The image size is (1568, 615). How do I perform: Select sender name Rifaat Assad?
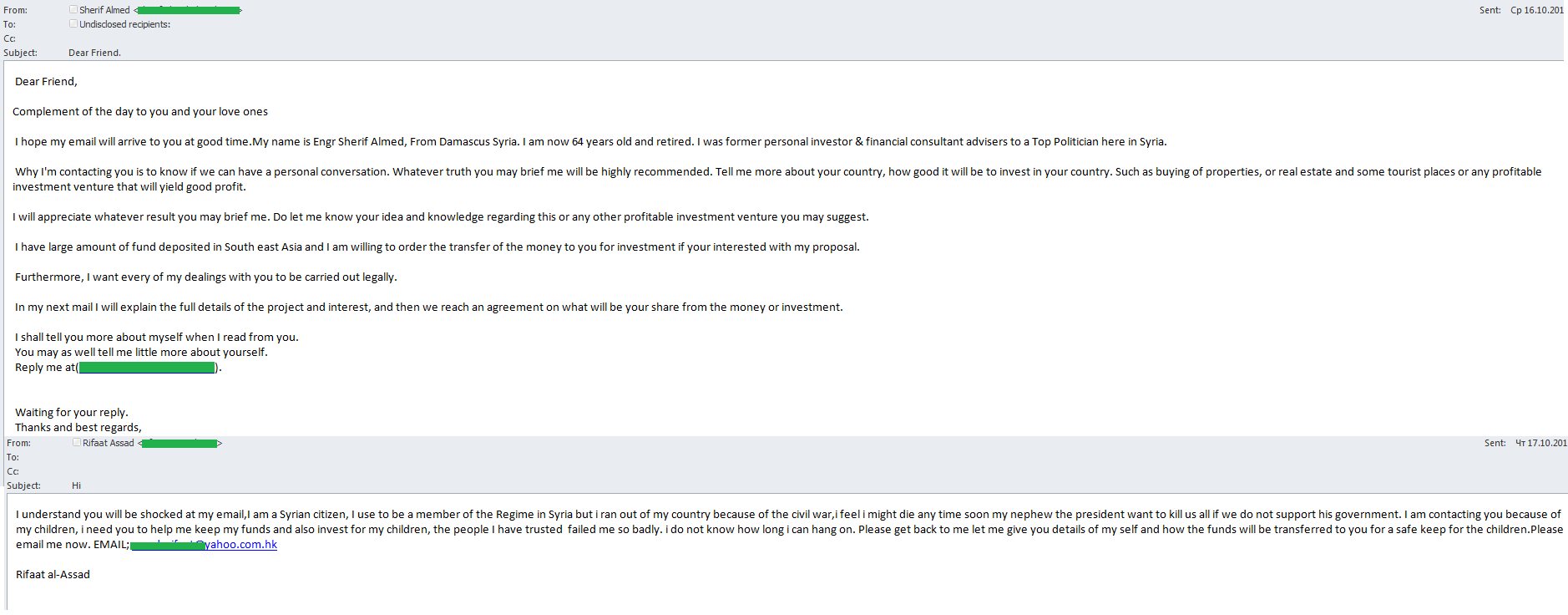click(x=108, y=443)
